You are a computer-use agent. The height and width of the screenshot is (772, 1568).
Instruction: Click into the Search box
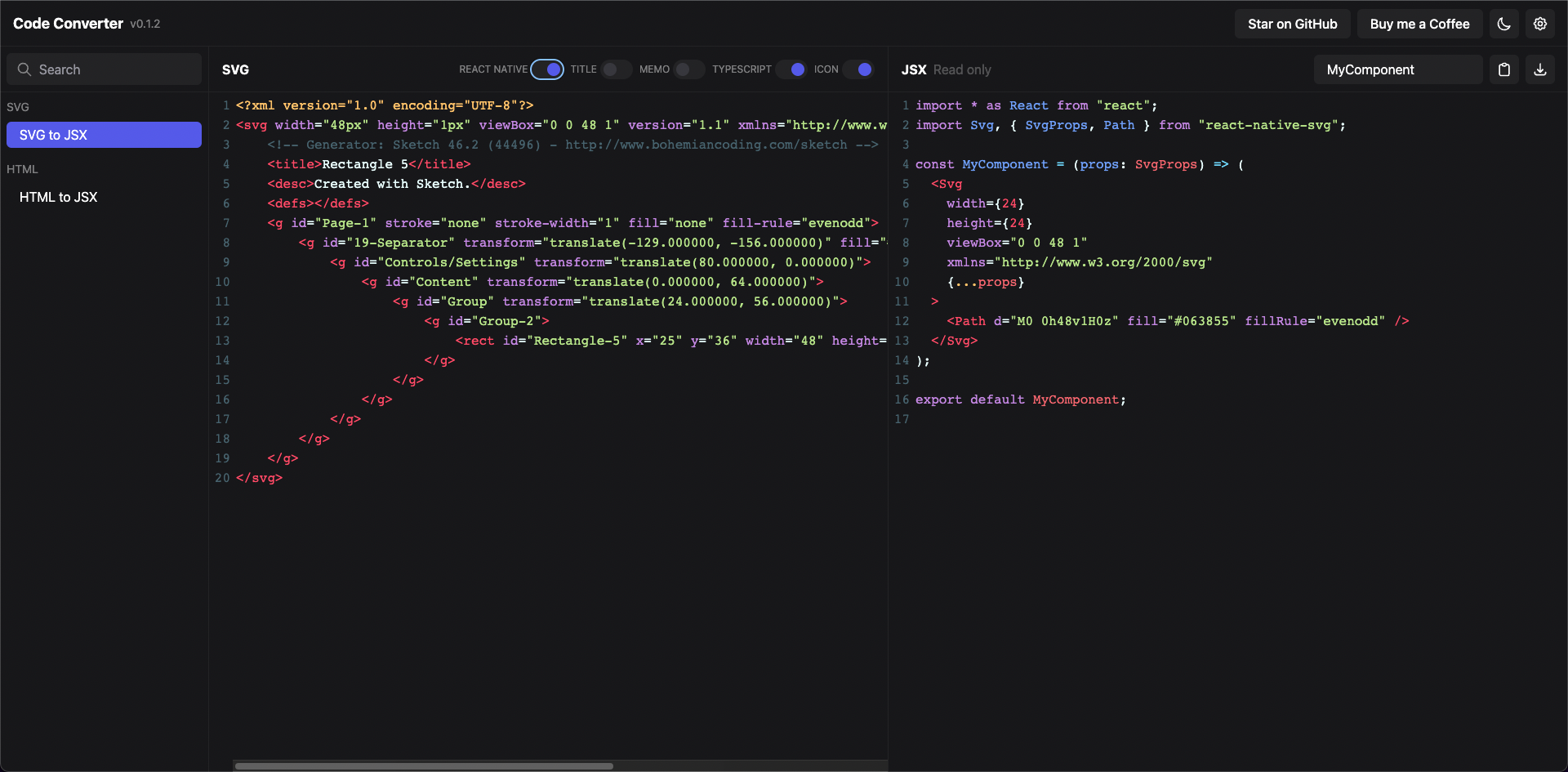(x=104, y=69)
